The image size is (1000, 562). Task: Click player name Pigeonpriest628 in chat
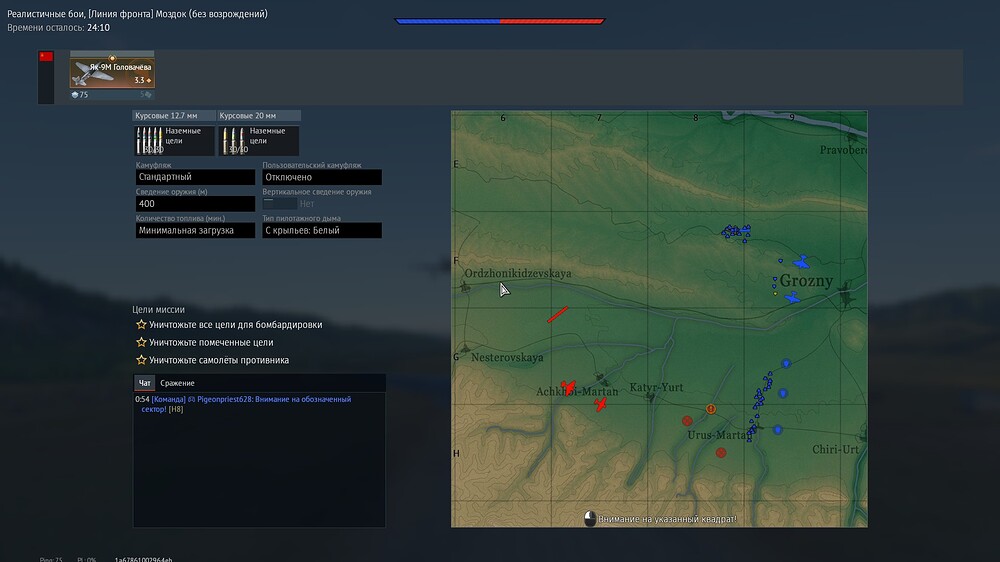click(224, 399)
